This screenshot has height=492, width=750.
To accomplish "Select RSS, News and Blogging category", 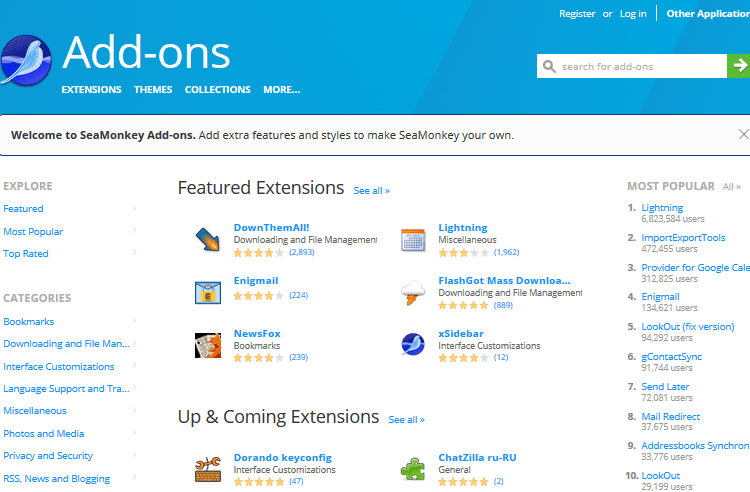I will [x=56, y=478].
